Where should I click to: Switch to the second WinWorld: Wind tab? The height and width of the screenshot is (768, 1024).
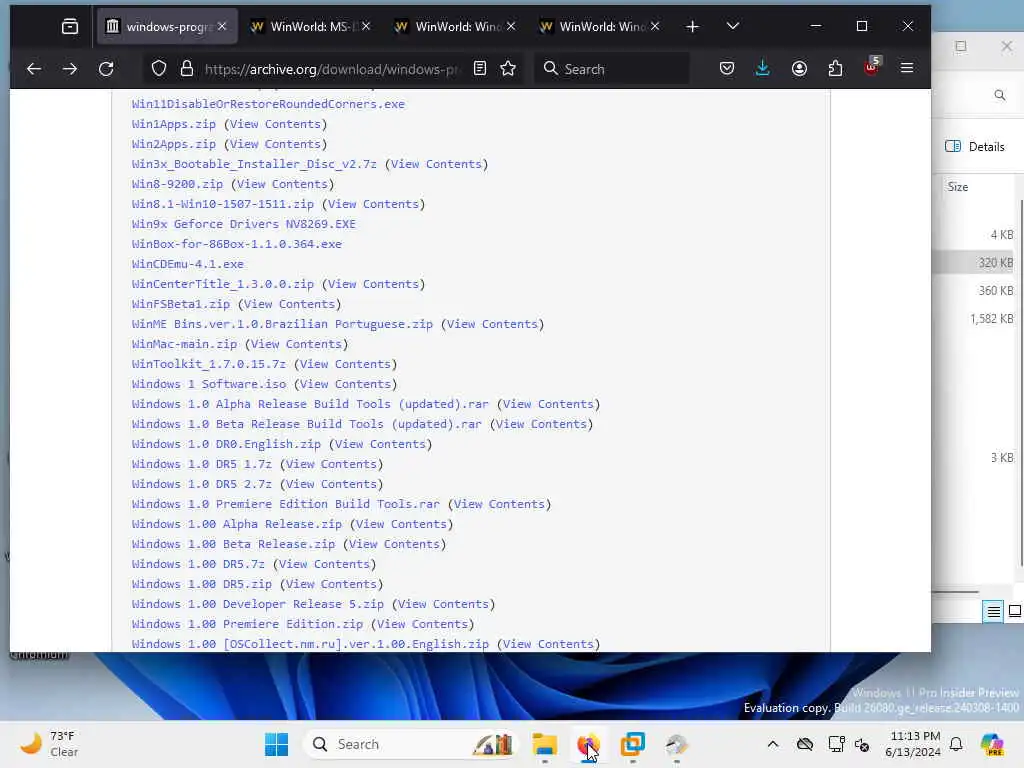tap(455, 26)
